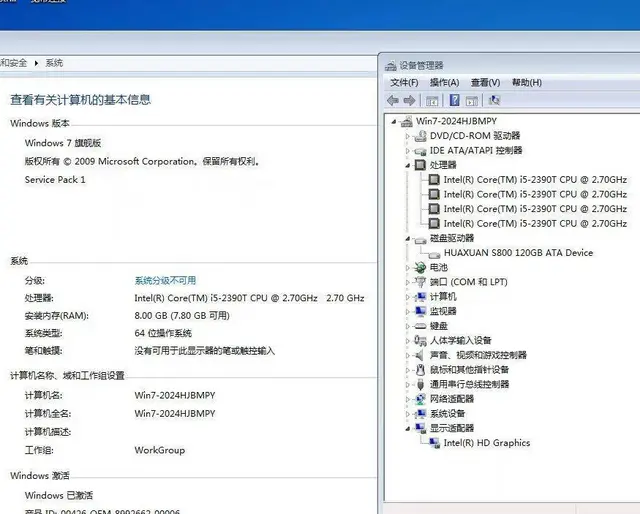Click the Windows 已激活 text
The image size is (640, 514).
(59, 495)
